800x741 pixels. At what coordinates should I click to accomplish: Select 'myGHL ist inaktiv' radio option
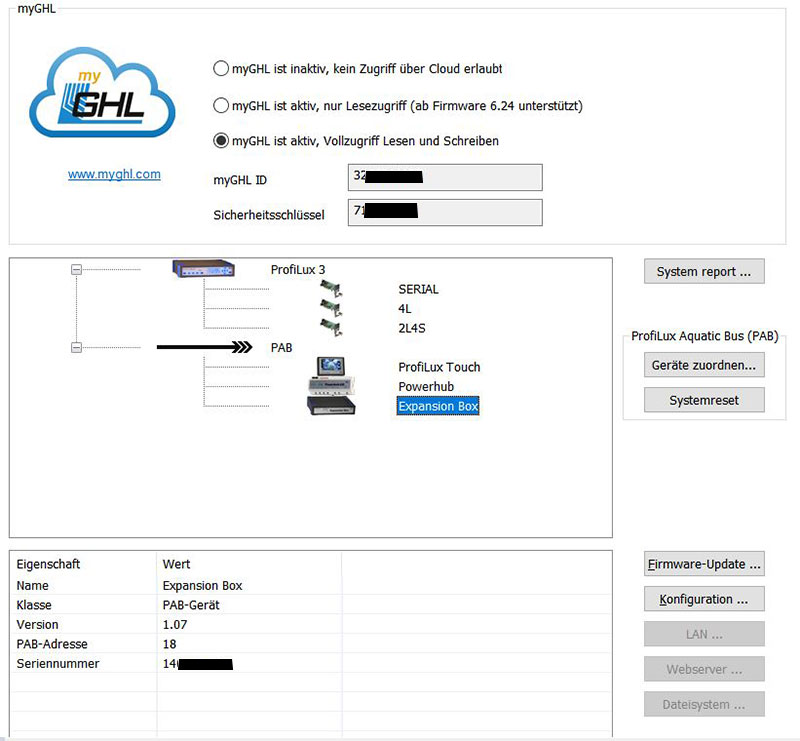pos(221,69)
